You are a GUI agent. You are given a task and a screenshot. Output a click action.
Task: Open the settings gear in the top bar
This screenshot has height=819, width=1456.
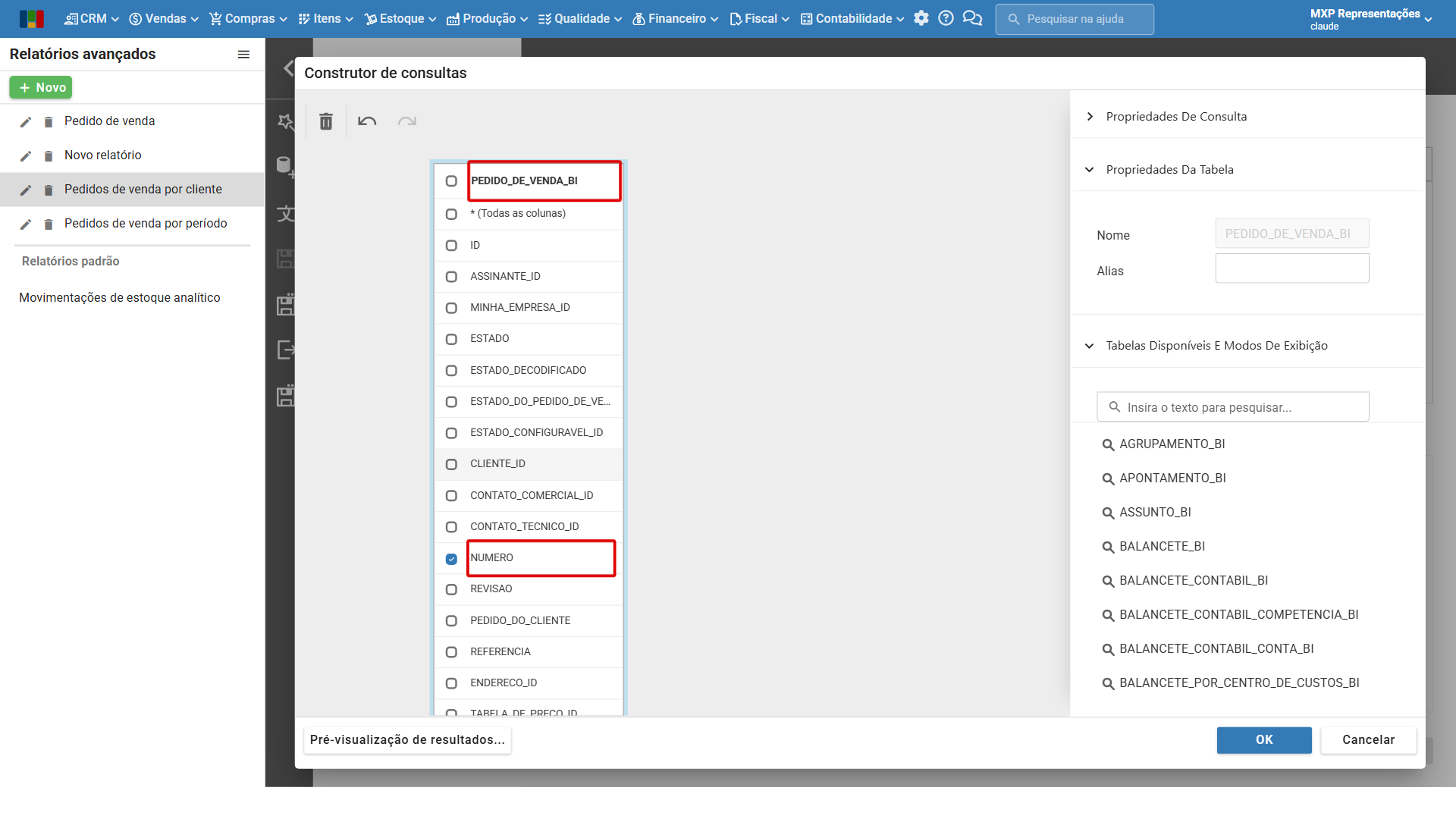pyautogui.click(x=921, y=18)
